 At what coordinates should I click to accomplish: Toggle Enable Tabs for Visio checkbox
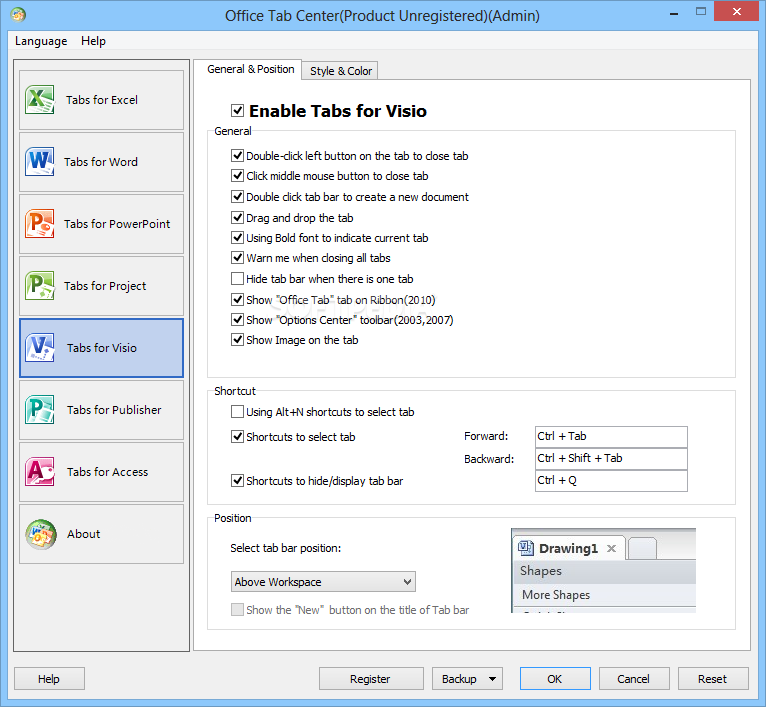coord(237,110)
